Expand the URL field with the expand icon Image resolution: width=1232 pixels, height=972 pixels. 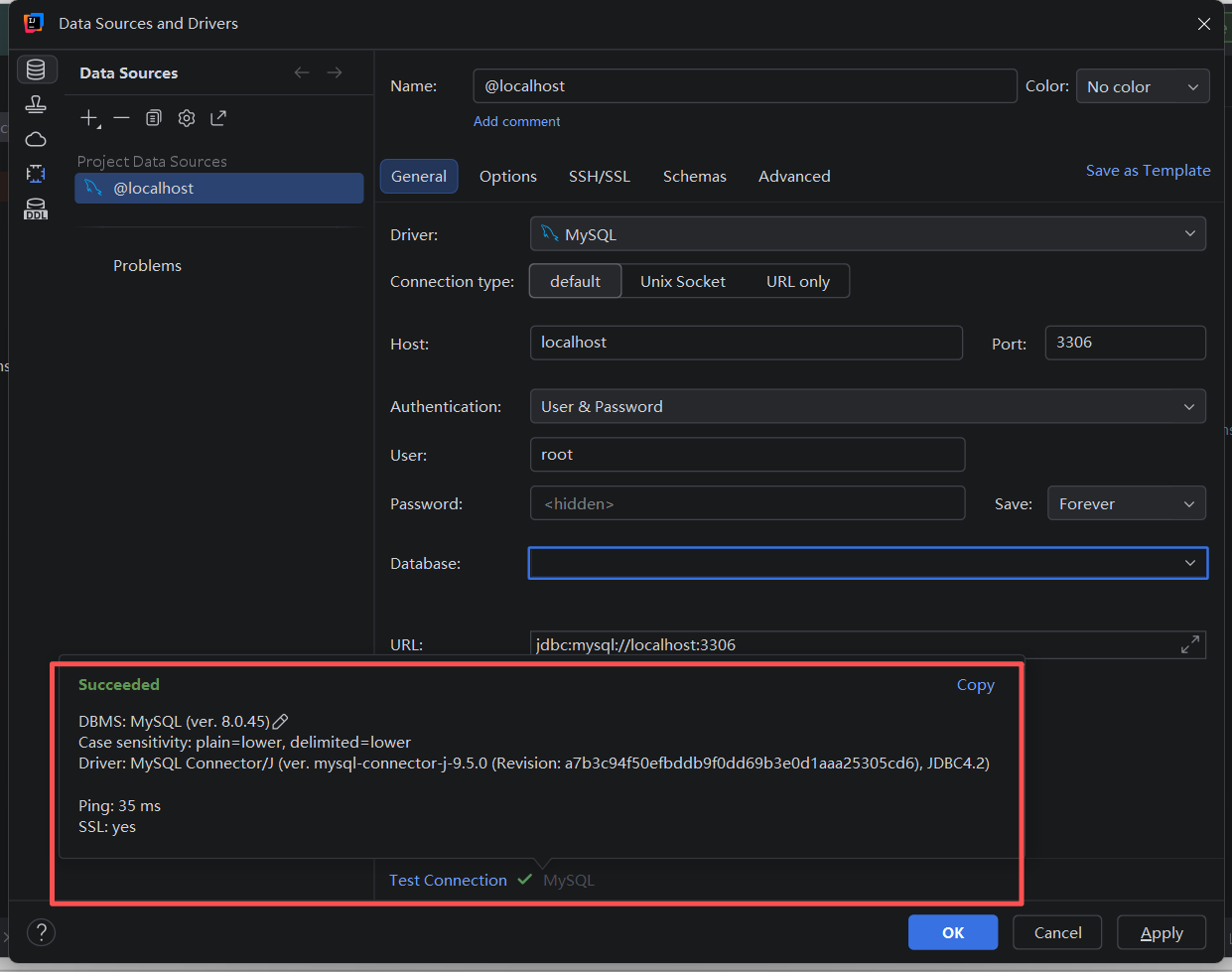[x=1190, y=644]
